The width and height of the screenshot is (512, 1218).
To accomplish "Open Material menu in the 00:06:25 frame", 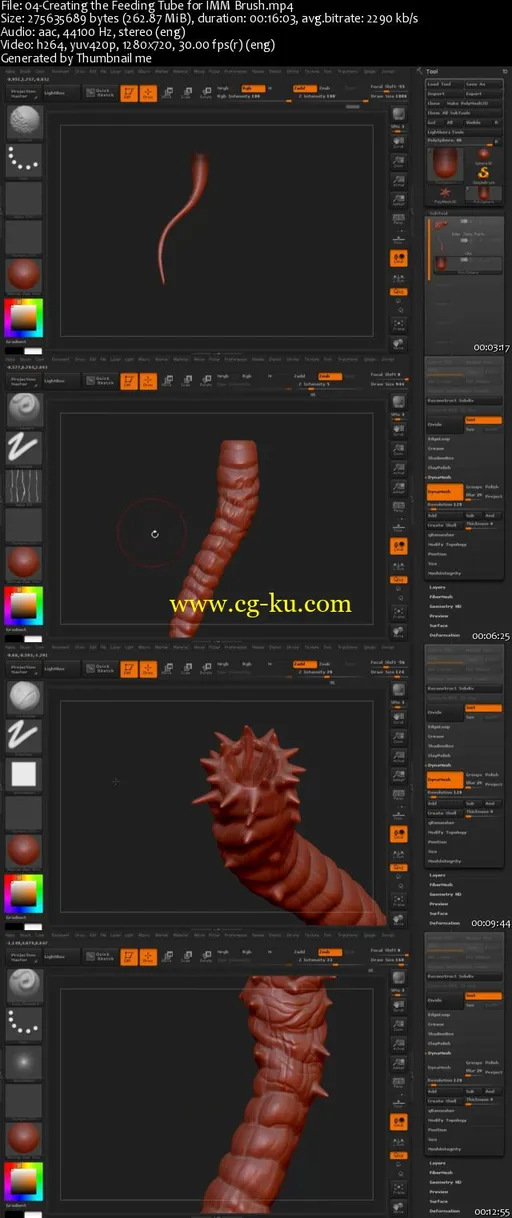I will click(x=179, y=358).
